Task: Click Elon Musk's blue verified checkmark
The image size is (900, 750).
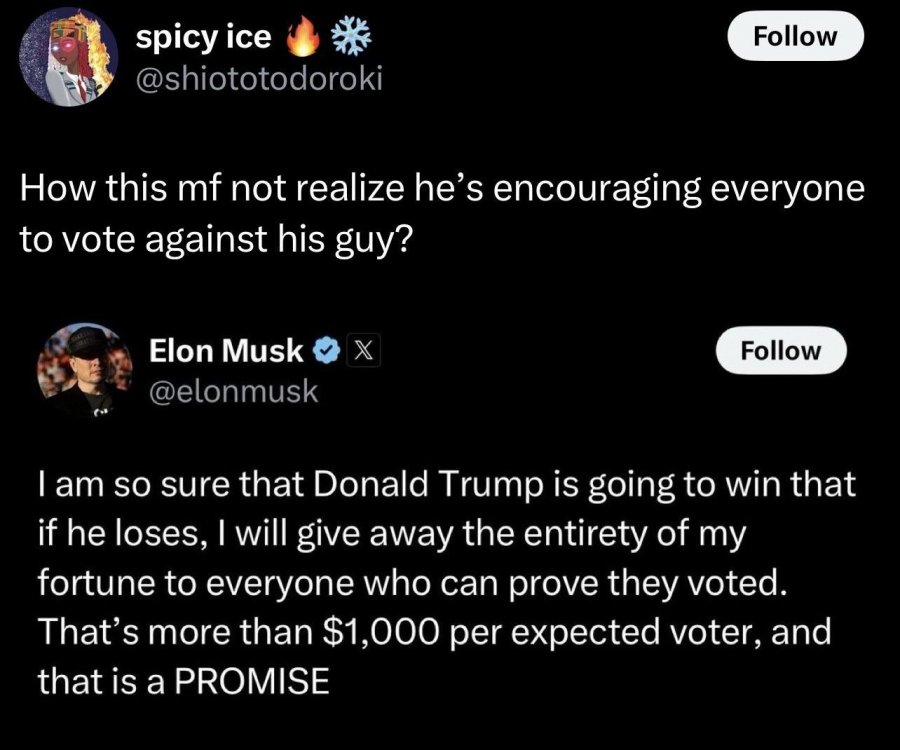Action: 325,350
